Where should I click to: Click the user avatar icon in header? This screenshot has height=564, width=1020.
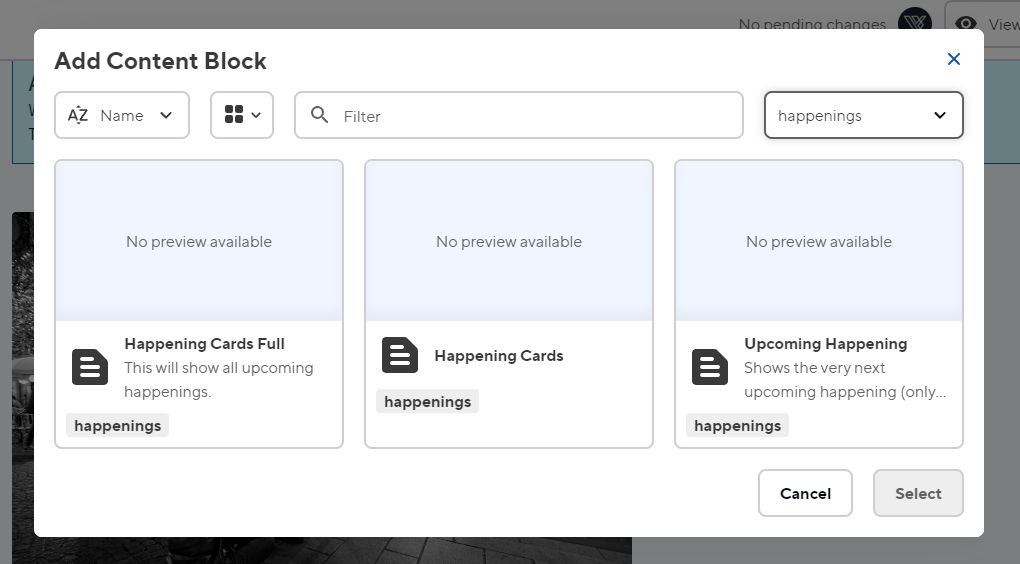914,22
